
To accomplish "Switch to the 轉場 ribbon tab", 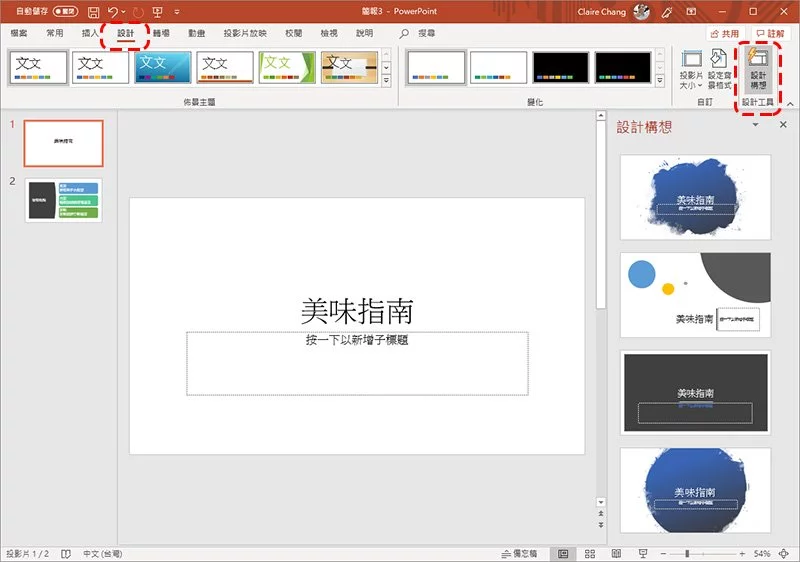I will [161, 33].
